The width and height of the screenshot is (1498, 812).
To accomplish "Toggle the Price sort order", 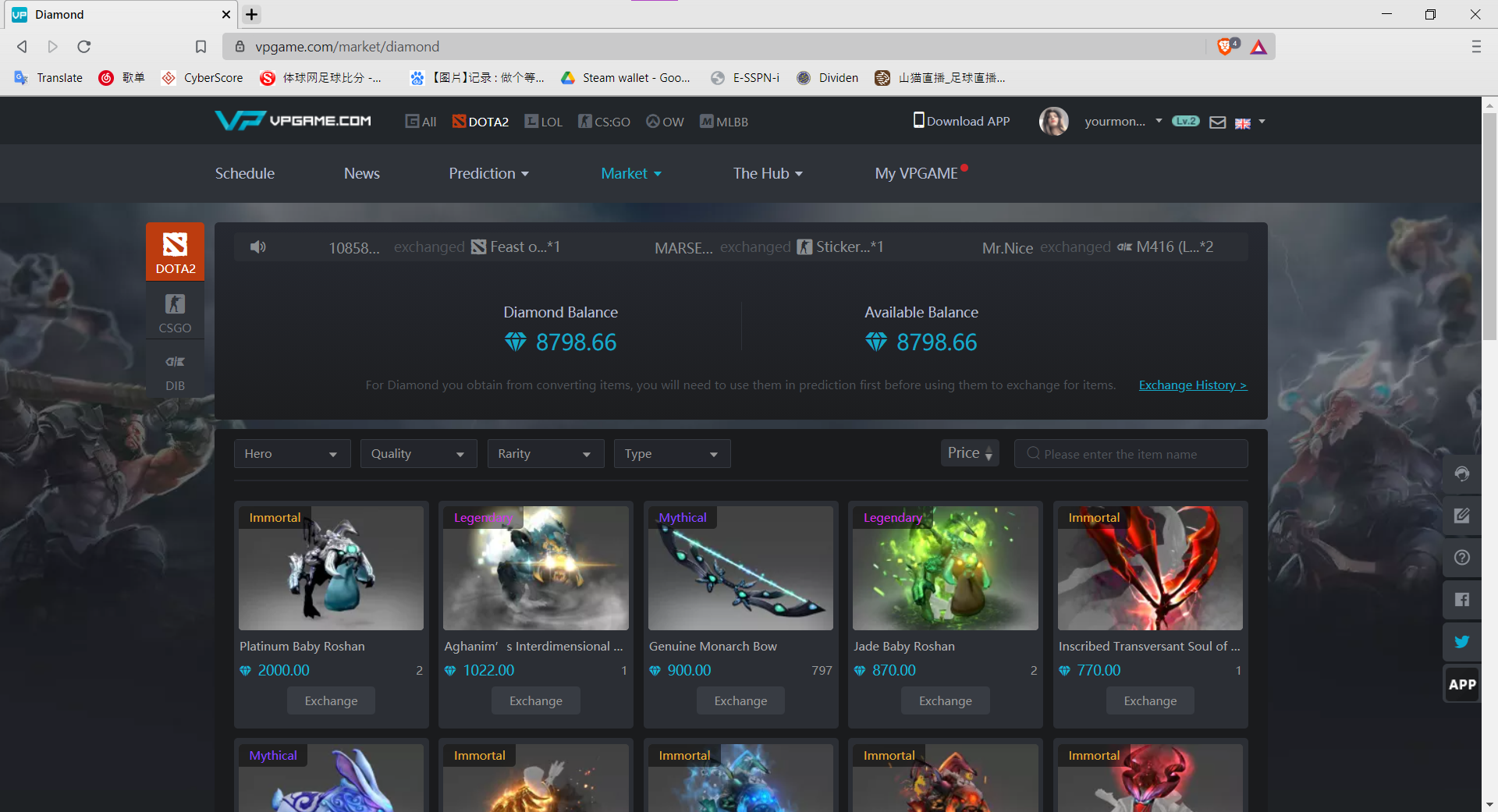I will [x=970, y=453].
